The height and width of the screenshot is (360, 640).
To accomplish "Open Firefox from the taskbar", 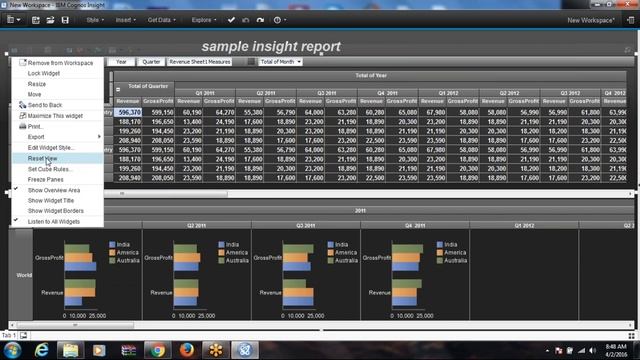I will (x=187, y=351).
